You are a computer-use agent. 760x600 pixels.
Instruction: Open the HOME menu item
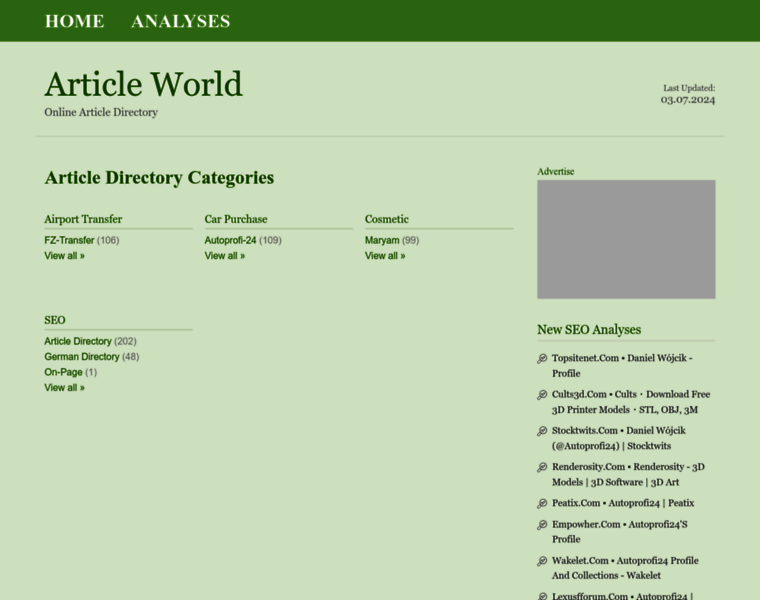(x=75, y=21)
